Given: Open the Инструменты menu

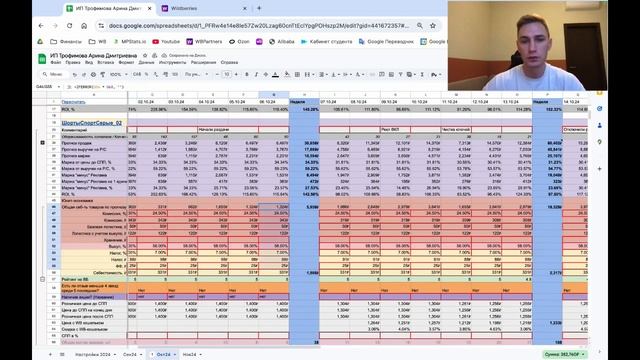Looking at the screenshot, I should pos(172,63).
